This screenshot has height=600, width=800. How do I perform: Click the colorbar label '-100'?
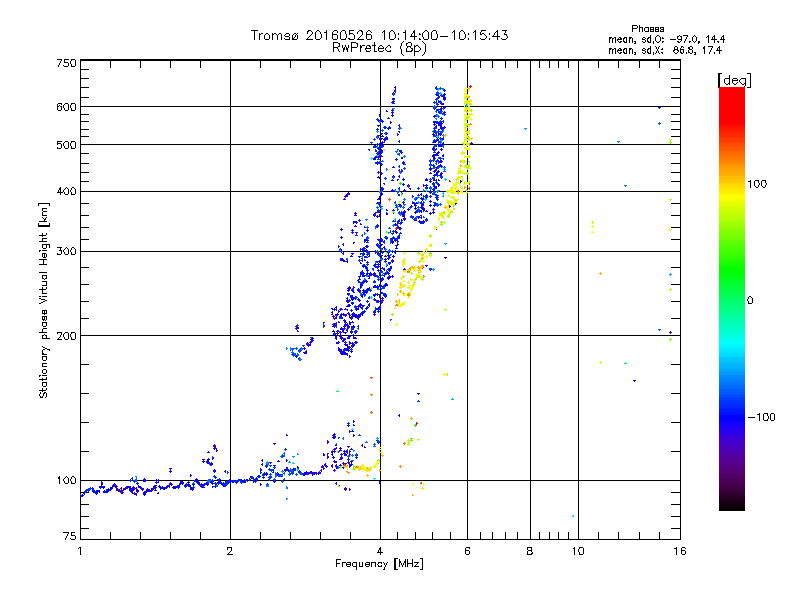[x=762, y=417]
